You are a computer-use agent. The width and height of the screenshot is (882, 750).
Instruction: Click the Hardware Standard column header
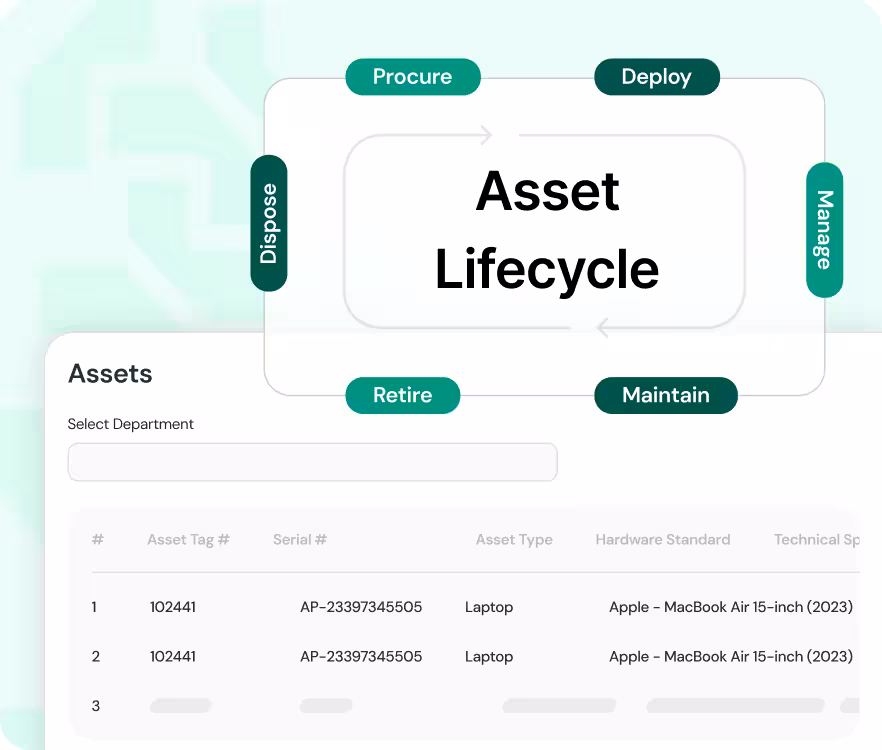(x=662, y=539)
